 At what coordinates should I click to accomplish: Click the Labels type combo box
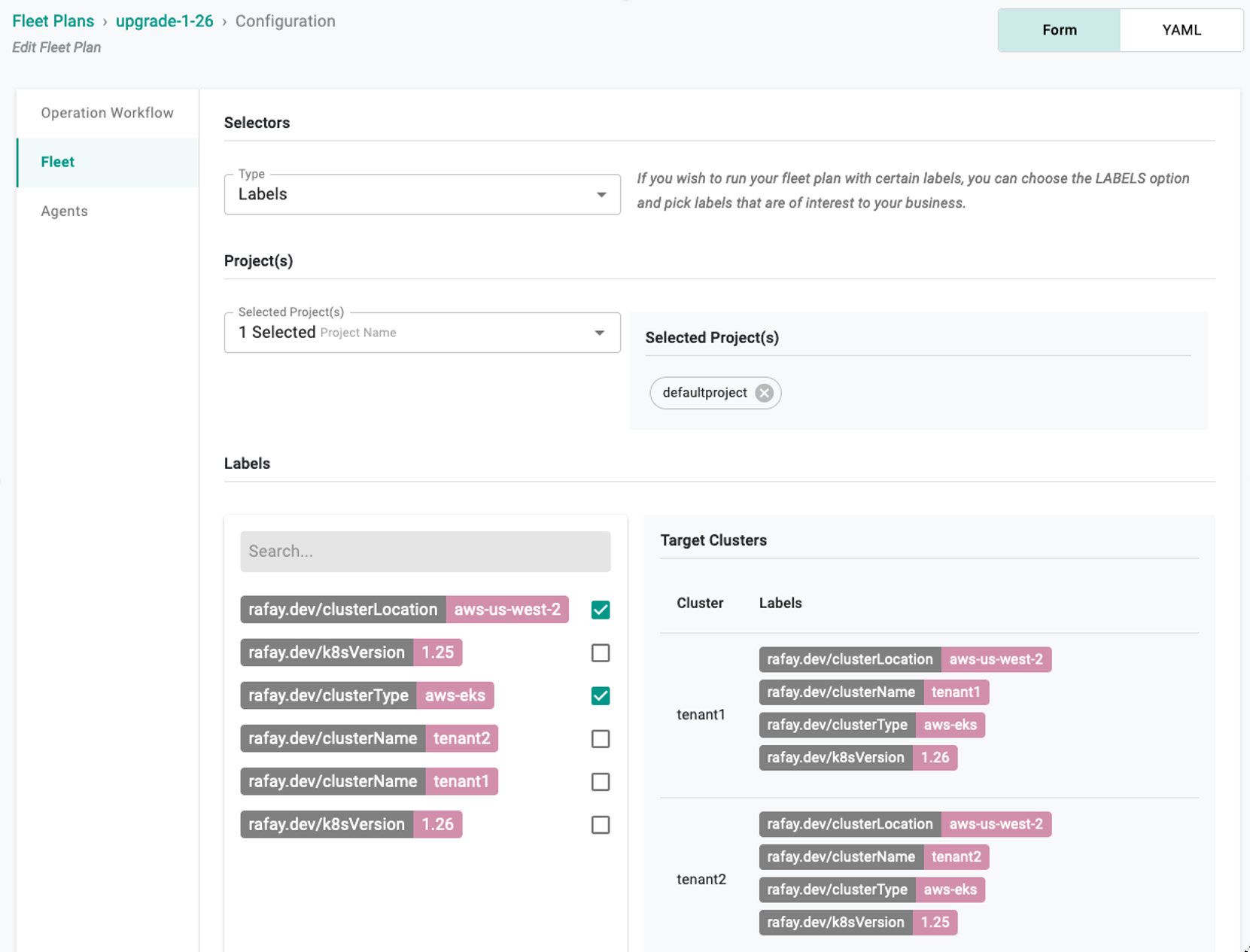pyautogui.click(x=422, y=194)
